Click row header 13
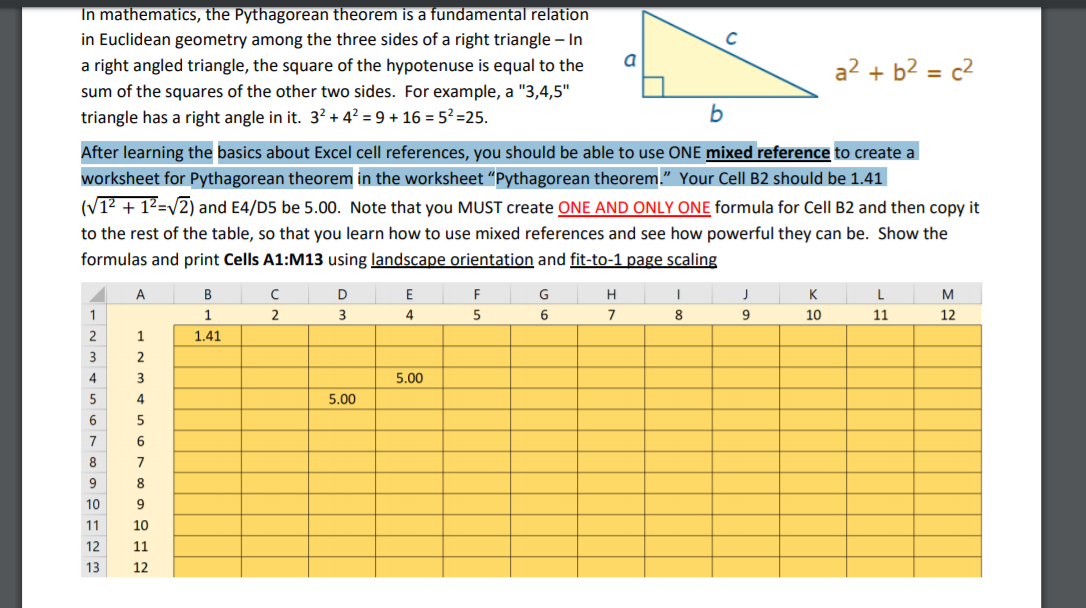Screen dimensions: 1086x608 point(93,567)
